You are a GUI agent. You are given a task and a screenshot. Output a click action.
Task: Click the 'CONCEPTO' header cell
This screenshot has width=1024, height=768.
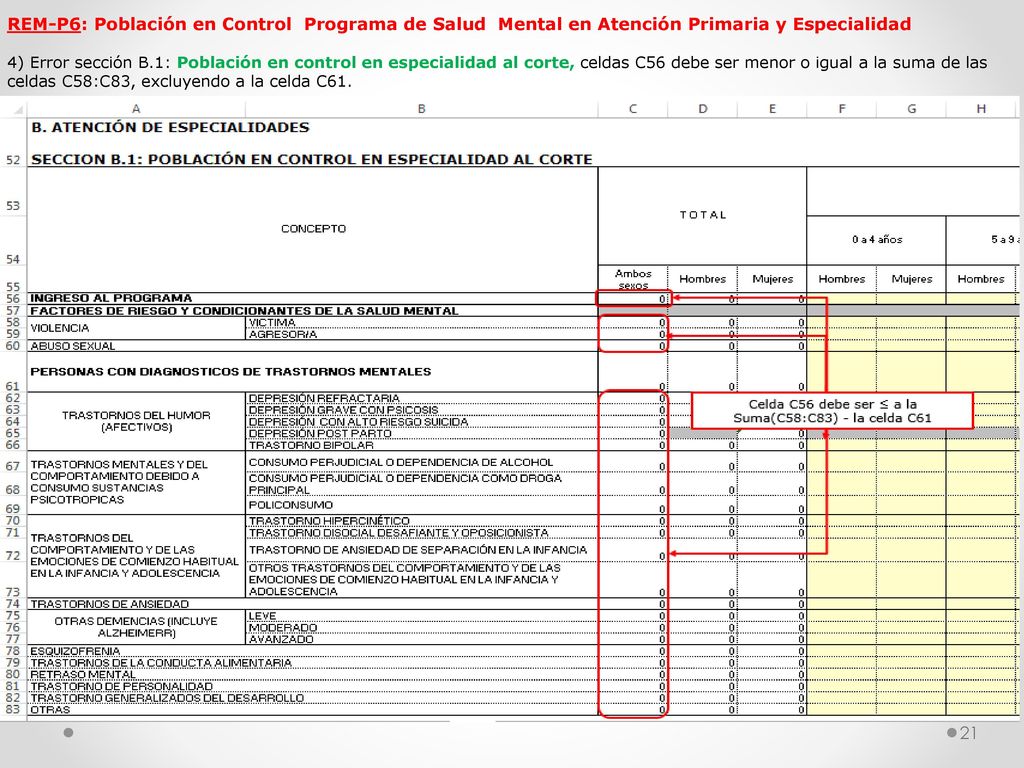pos(313,229)
